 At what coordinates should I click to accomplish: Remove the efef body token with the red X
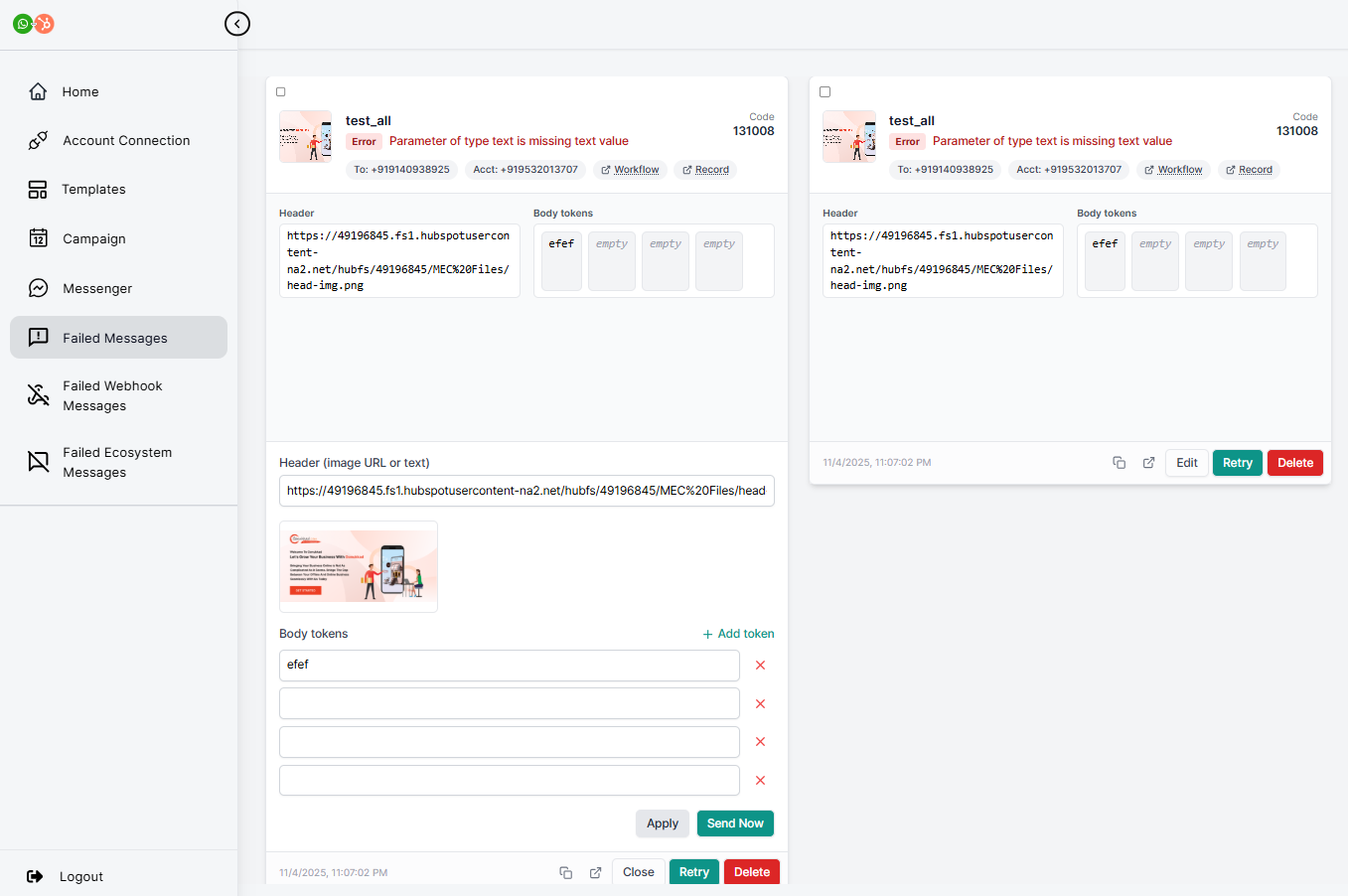tap(760, 666)
